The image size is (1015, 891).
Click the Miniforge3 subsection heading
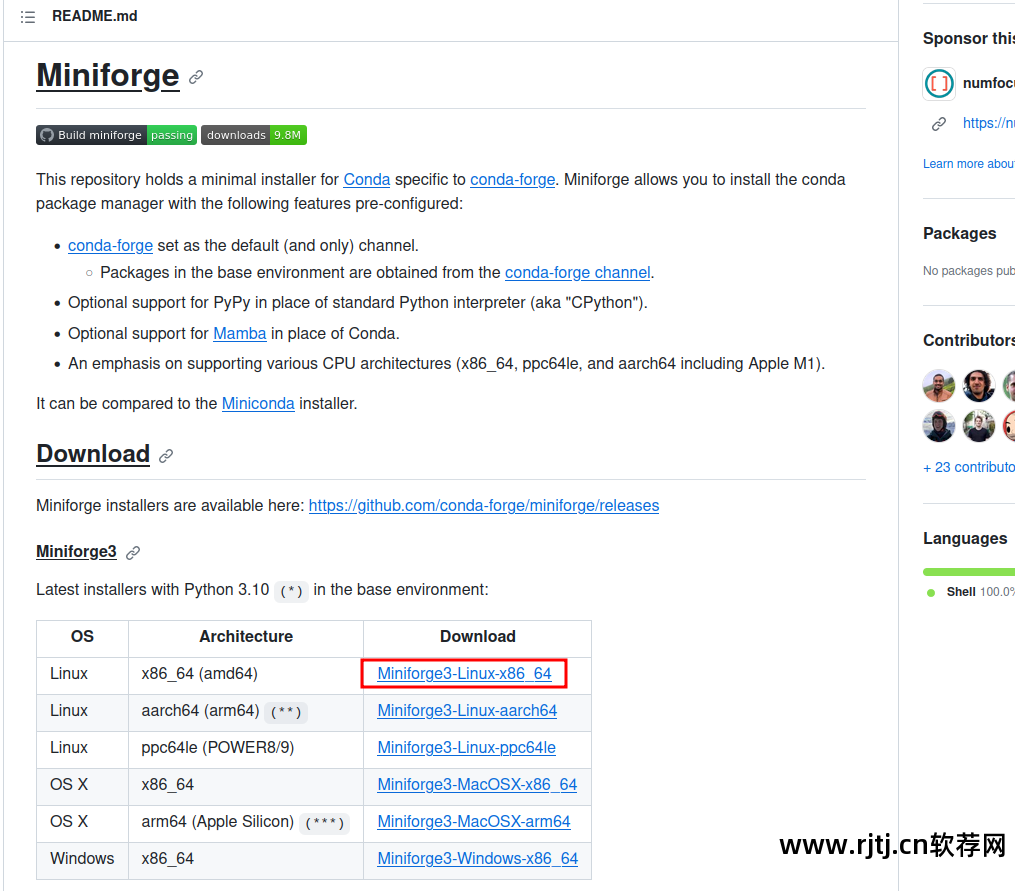pyautogui.click(x=76, y=552)
